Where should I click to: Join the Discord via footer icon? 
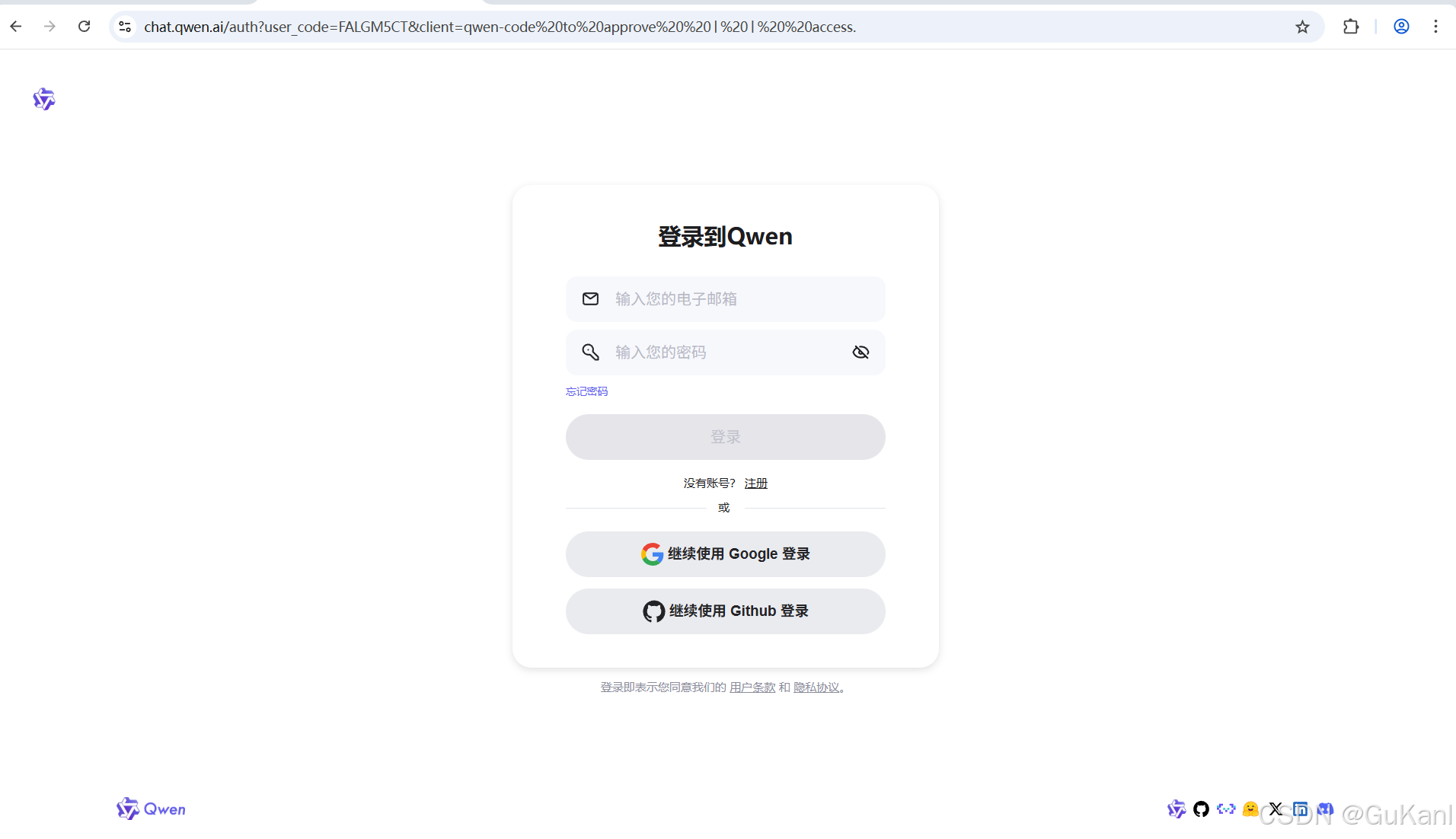[1327, 809]
